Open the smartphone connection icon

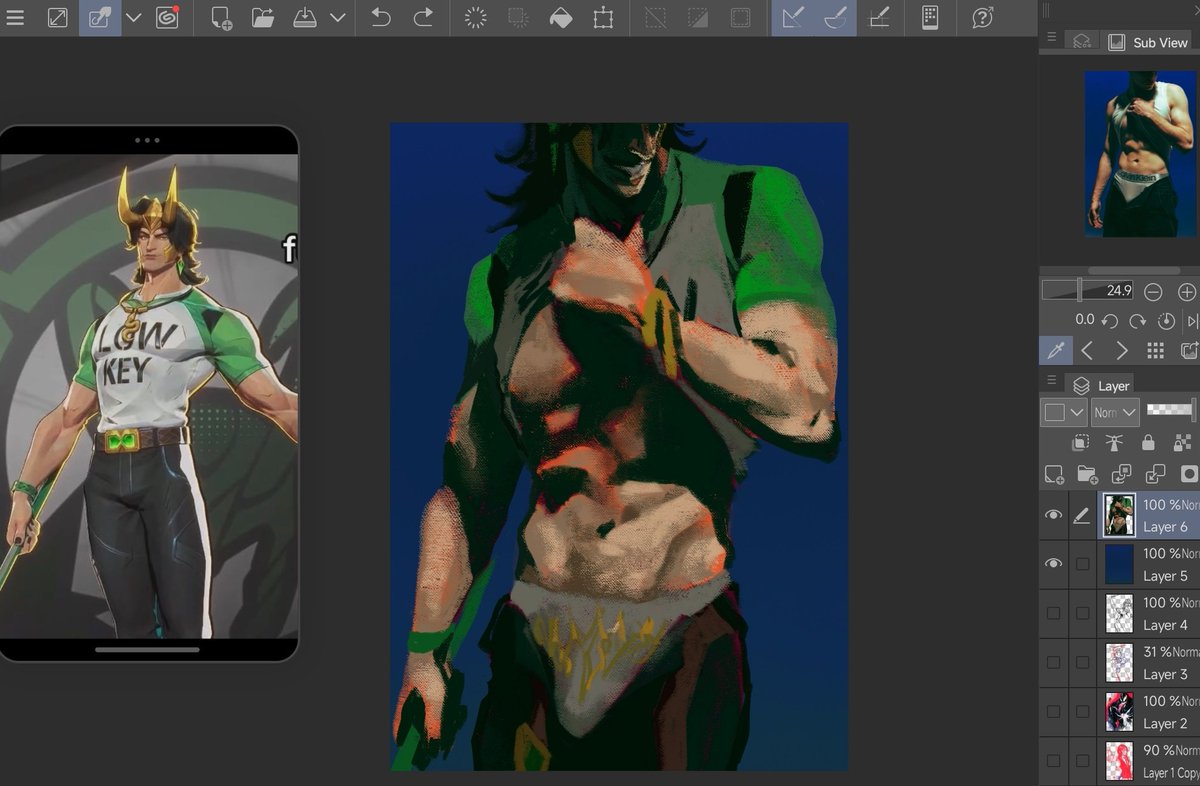point(931,17)
